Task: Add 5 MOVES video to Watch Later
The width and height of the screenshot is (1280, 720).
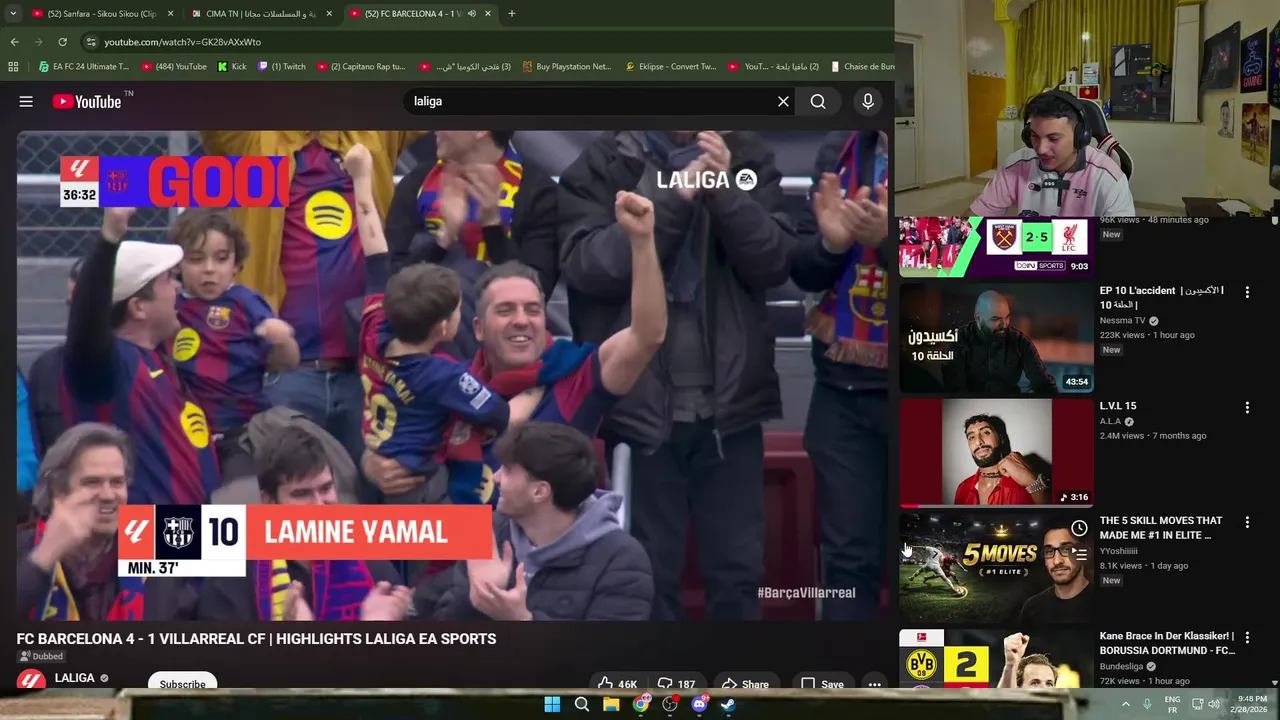Action: coord(1079,528)
